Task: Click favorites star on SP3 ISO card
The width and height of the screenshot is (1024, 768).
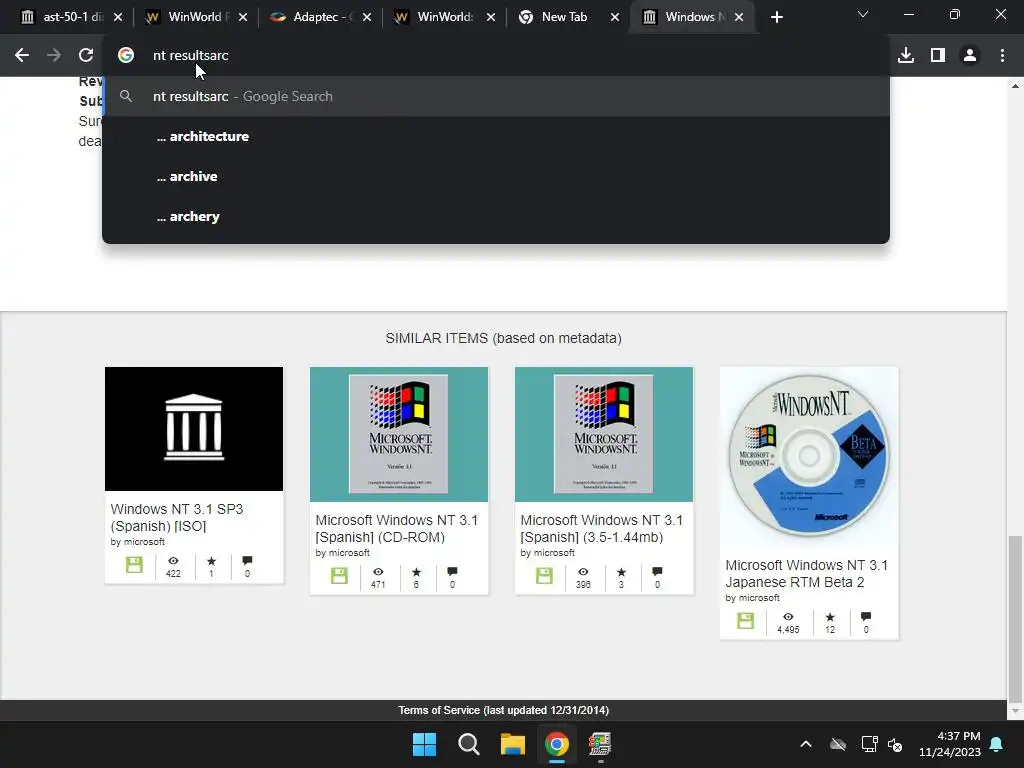Action: (x=211, y=561)
